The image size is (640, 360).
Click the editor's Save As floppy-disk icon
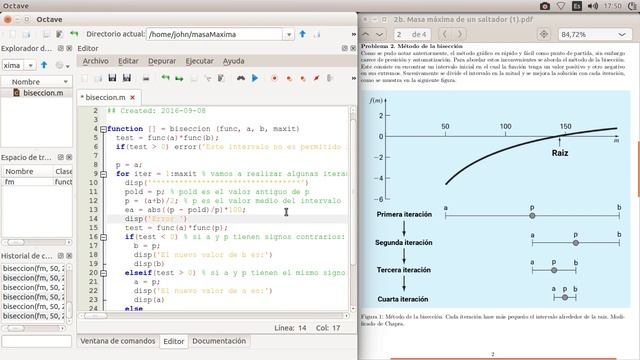pos(127,78)
